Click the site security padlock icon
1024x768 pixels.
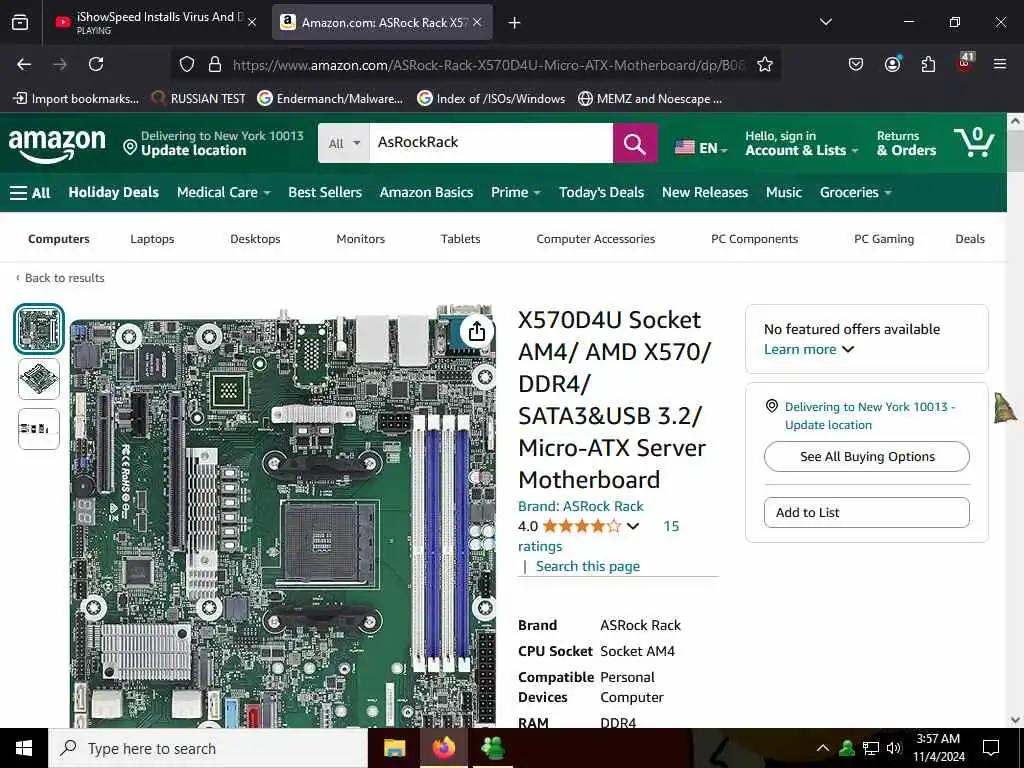(214, 64)
